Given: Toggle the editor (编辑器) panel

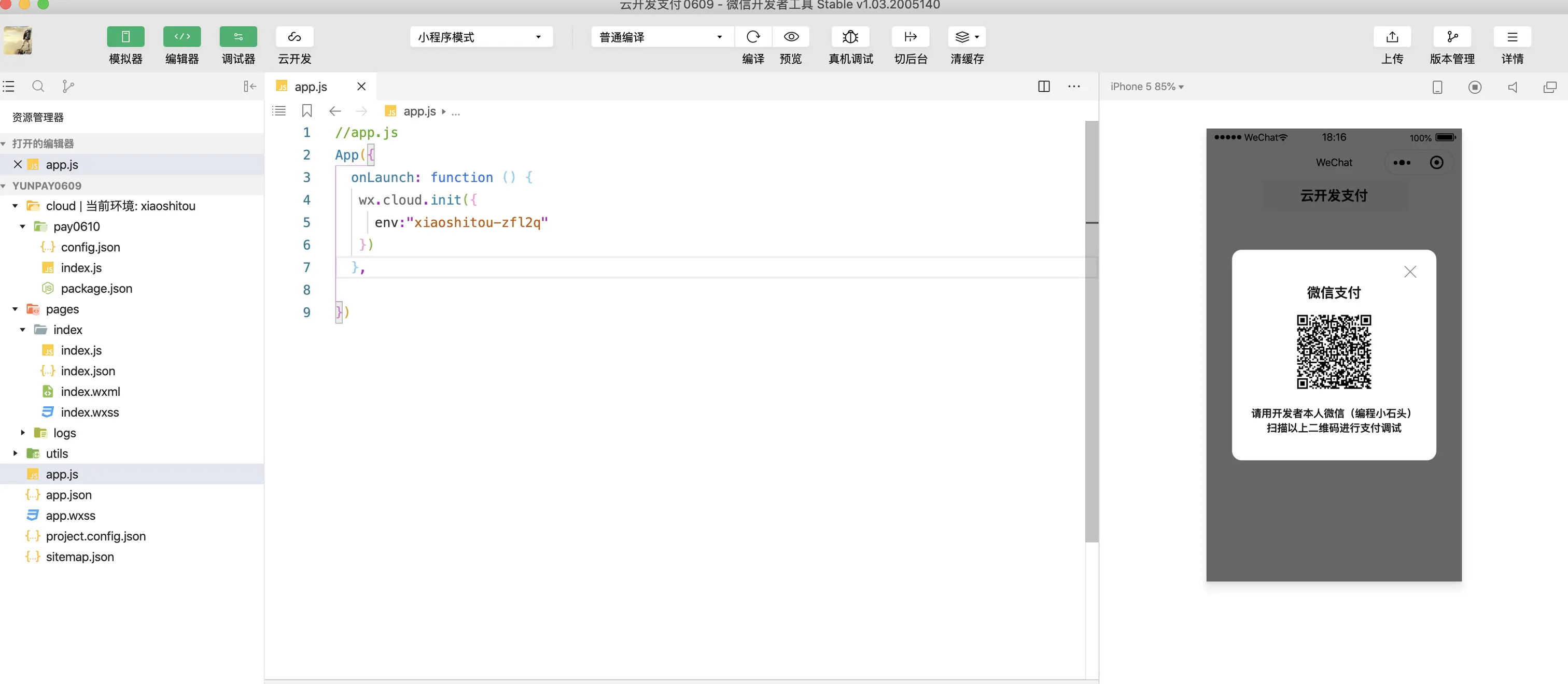Looking at the screenshot, I should (181, 37).
